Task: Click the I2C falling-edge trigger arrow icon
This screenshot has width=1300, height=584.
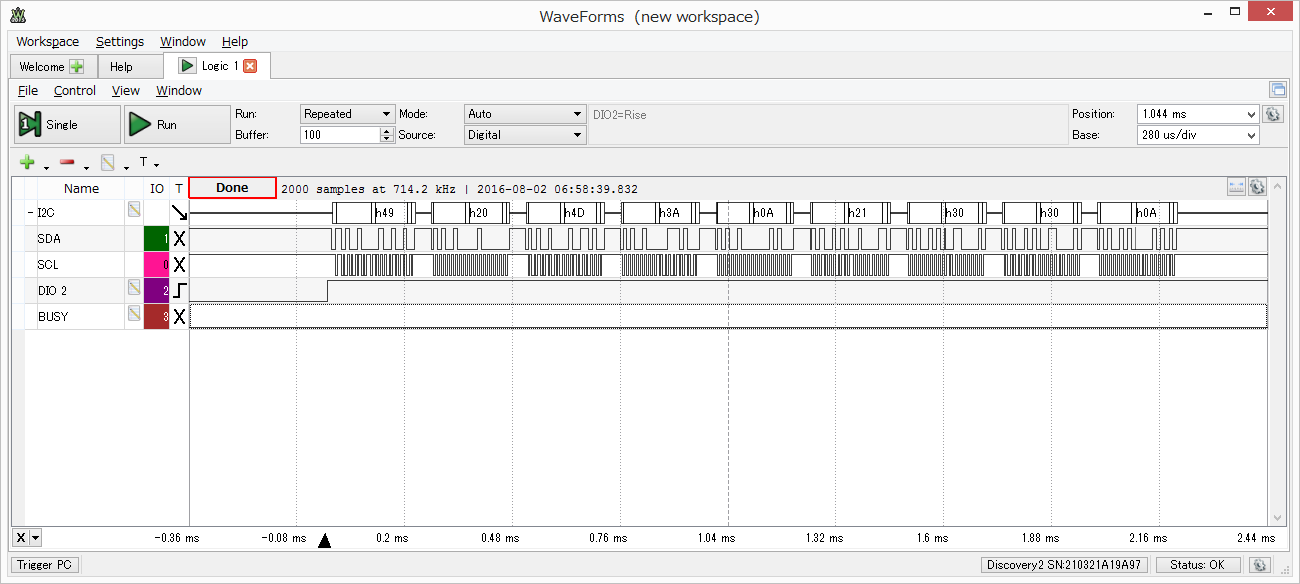Action: 179,212
